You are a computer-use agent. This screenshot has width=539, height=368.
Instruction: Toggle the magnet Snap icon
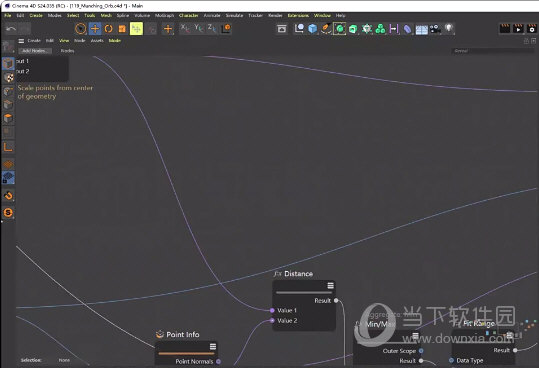click(8, 196)
